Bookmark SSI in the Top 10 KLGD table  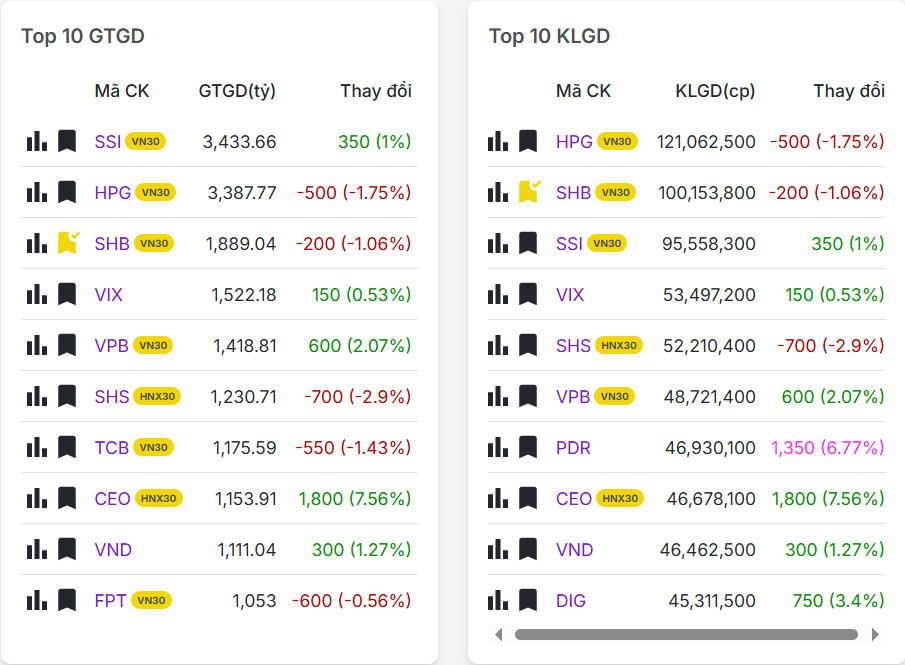(528, 243)
